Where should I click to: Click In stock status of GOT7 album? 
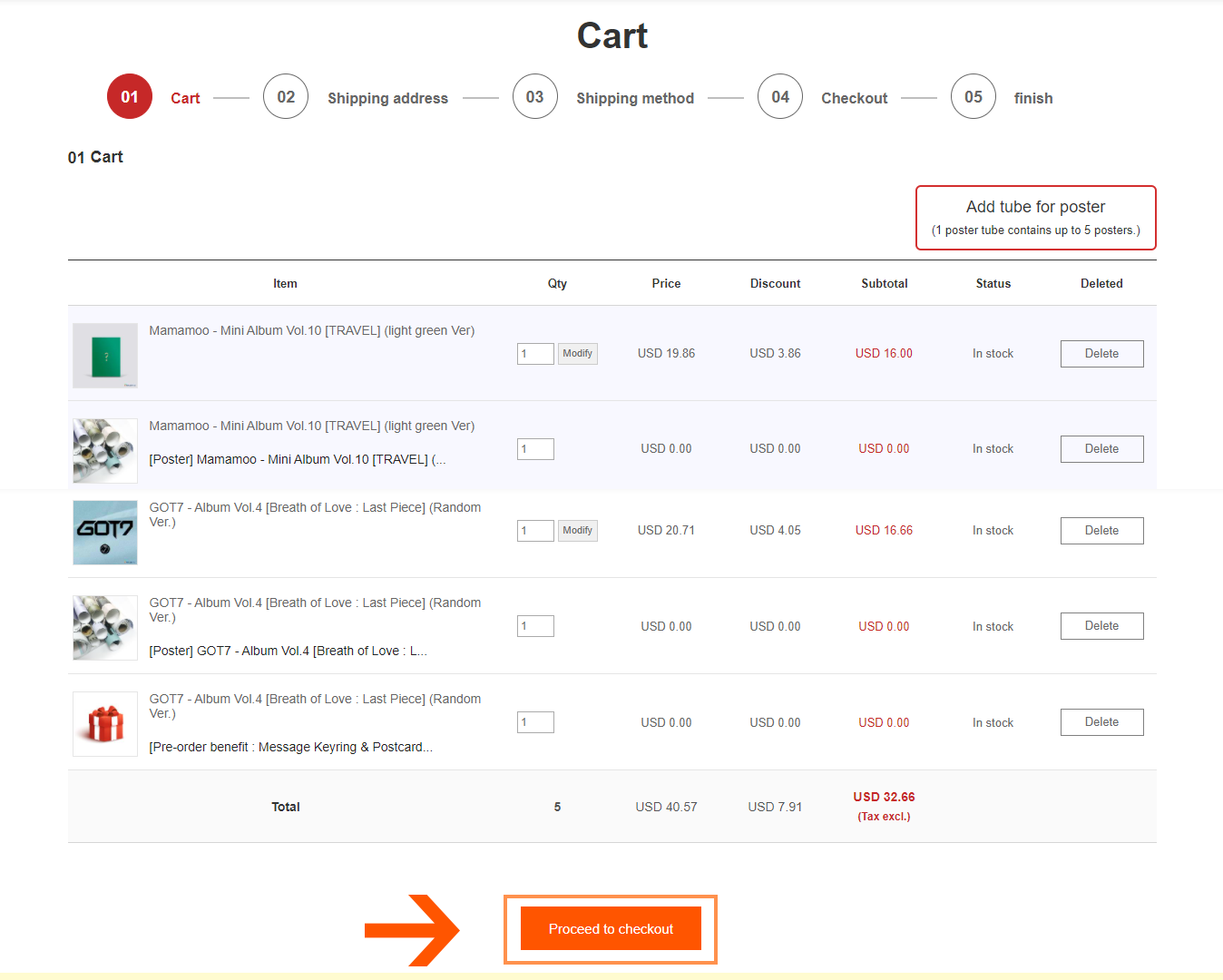tap(993, 530)
